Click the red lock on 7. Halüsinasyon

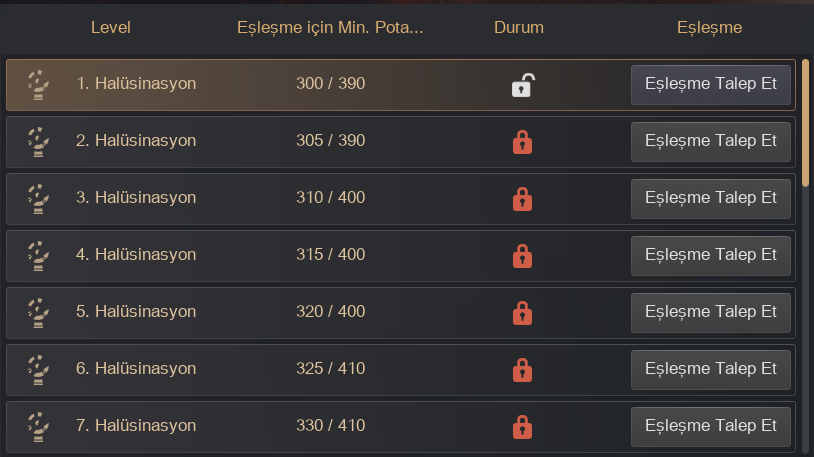(x=521, y=427)
